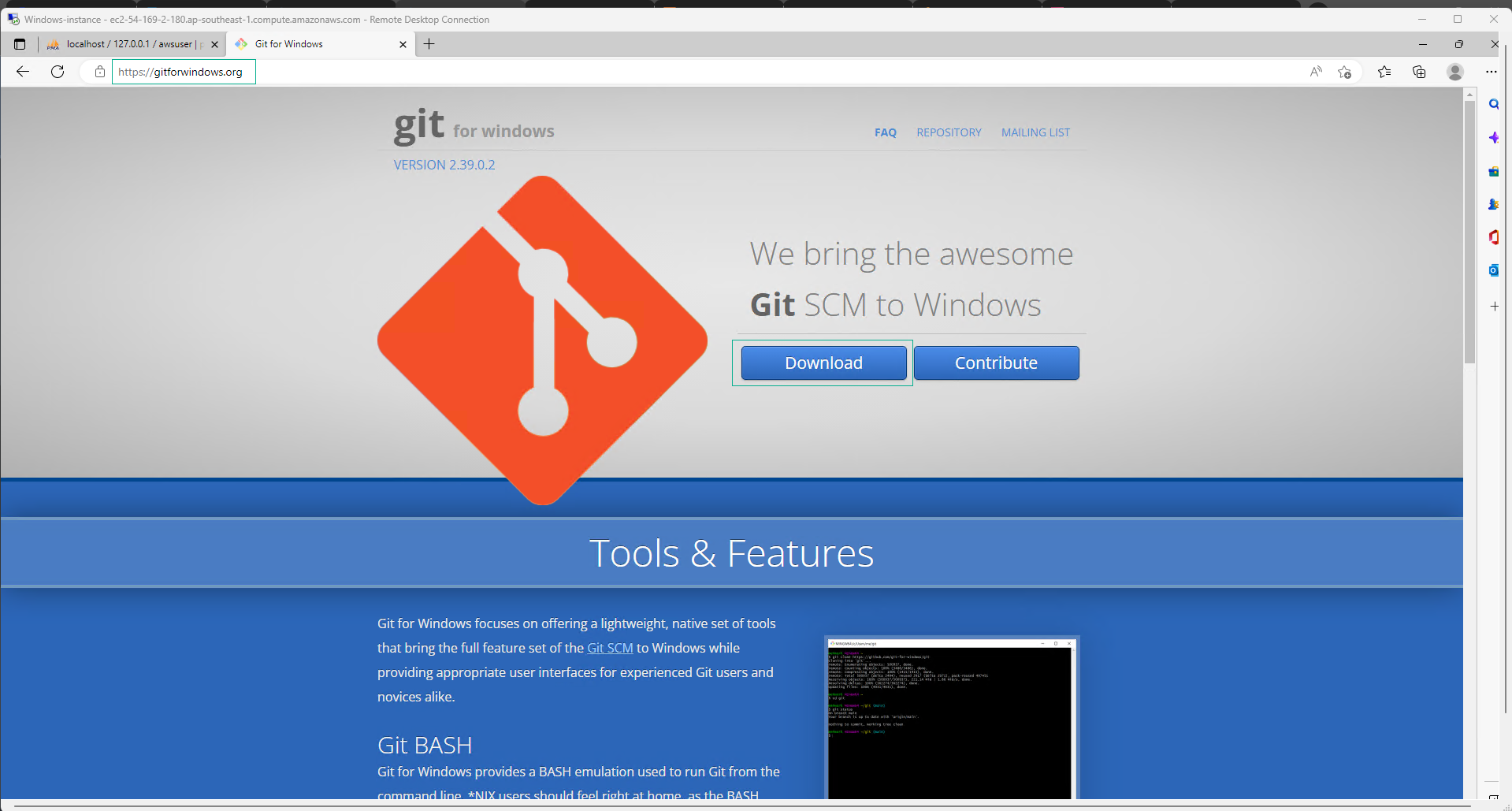Screen dimensions: 1512x811
Task: Go back with the browser back arrow
Action: point(23,72)
